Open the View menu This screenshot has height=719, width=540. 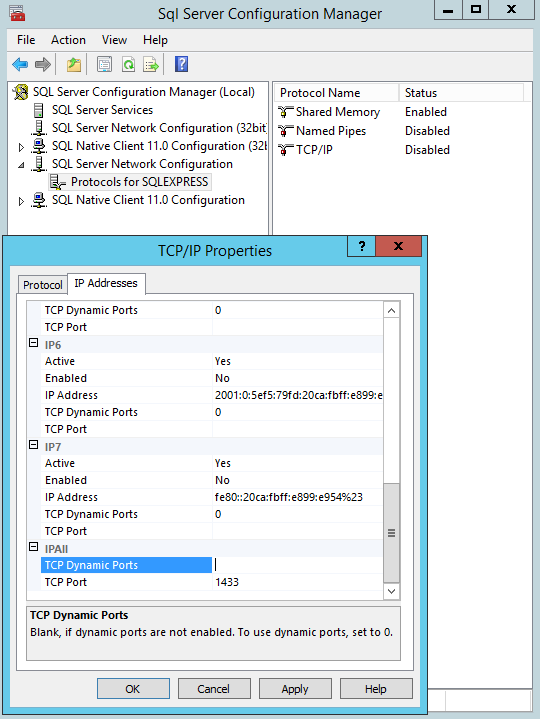point(114,40)
